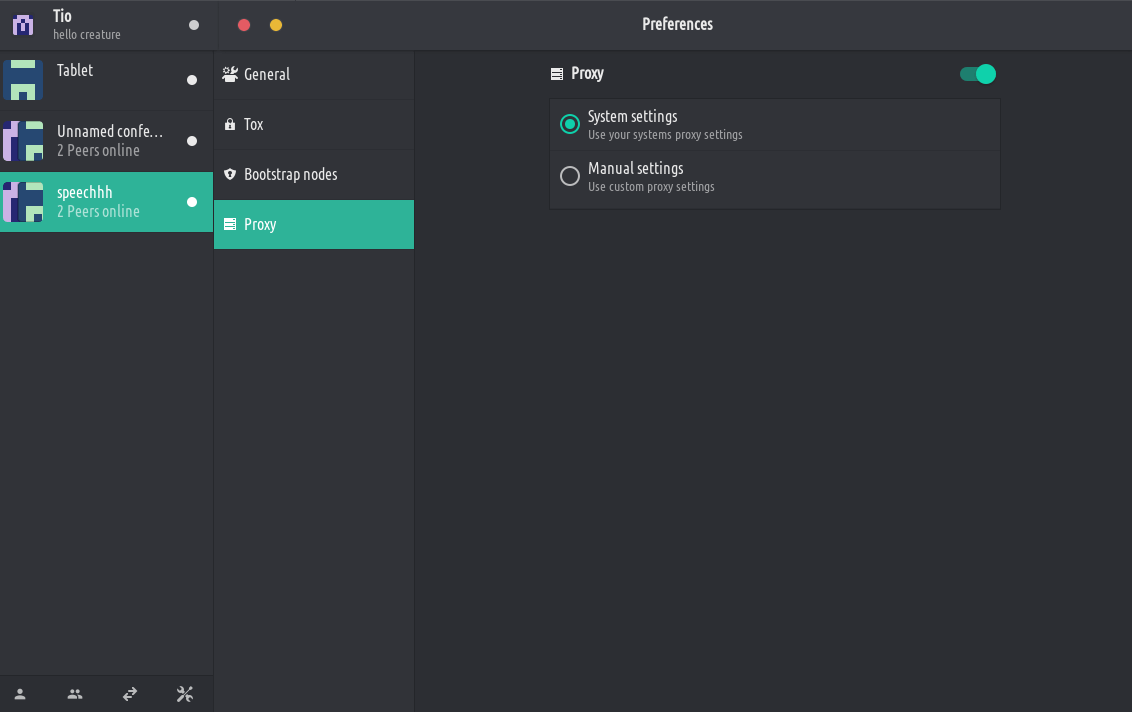Click the Unnamed conference avatar icon
Screen dimensions: 1132x712
coord(23,141)
